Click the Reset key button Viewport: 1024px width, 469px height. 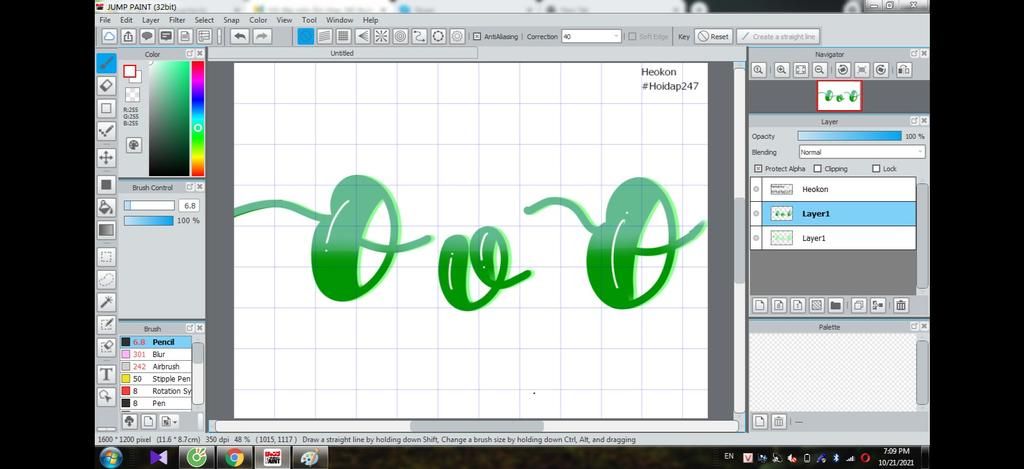point(713,37)
